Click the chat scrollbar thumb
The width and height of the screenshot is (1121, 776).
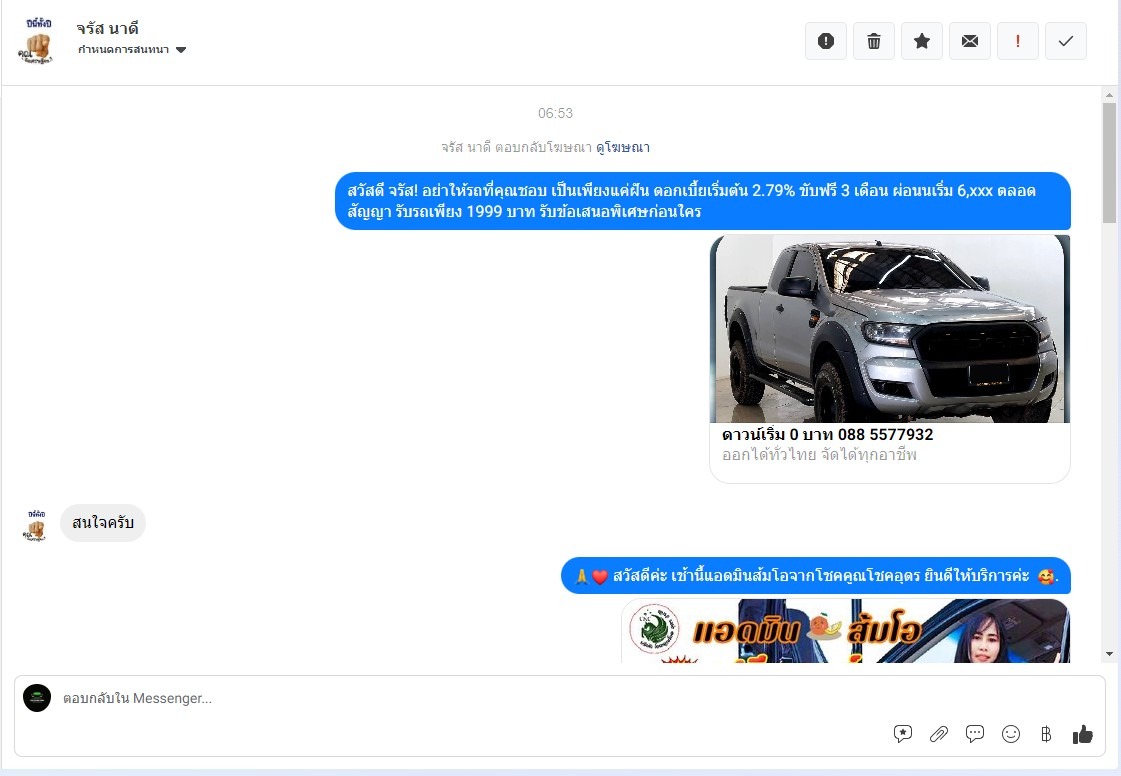point(1110,162)
